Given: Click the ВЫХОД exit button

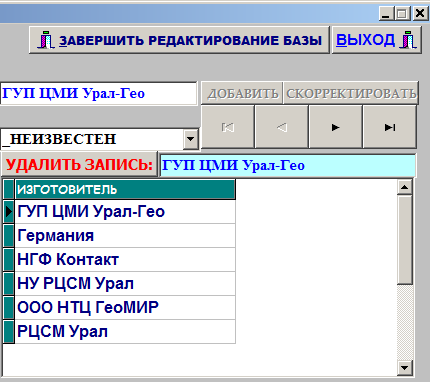Looking at the screenshot, I should (x=377, y=40).
